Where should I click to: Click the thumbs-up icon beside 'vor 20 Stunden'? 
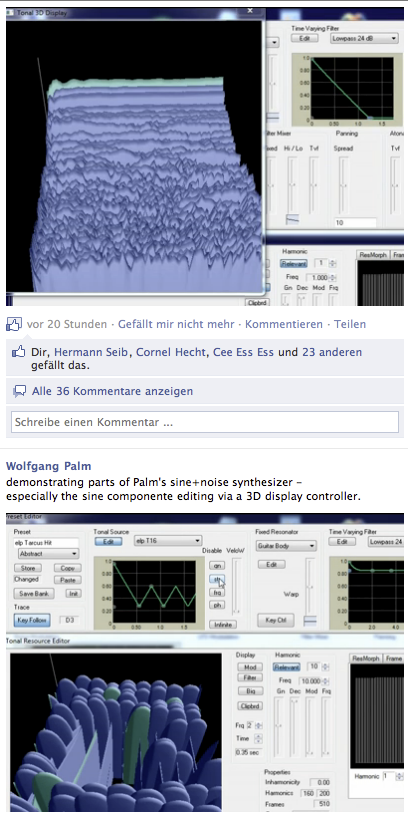click(14, 324)
